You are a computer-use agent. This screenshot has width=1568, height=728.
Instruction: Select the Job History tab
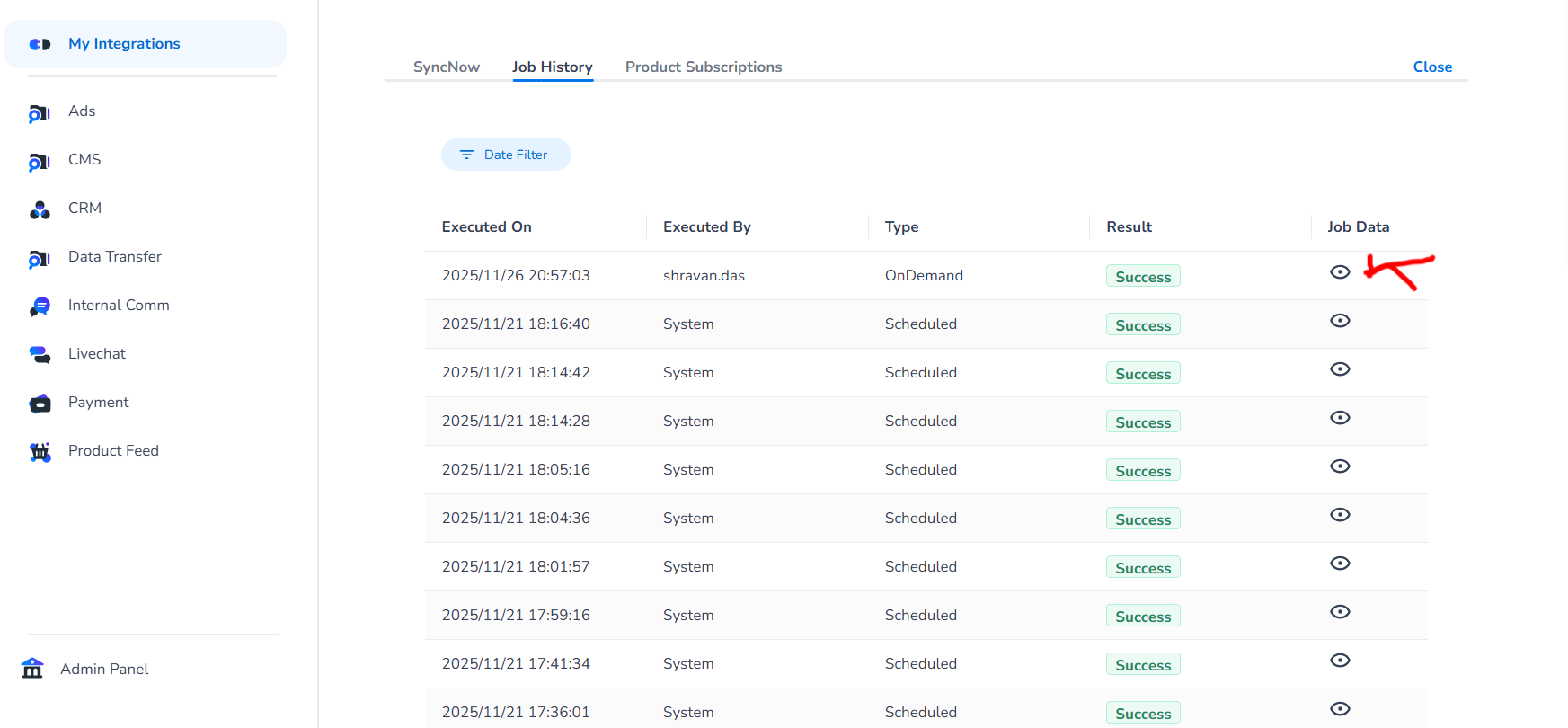(553, 67)
